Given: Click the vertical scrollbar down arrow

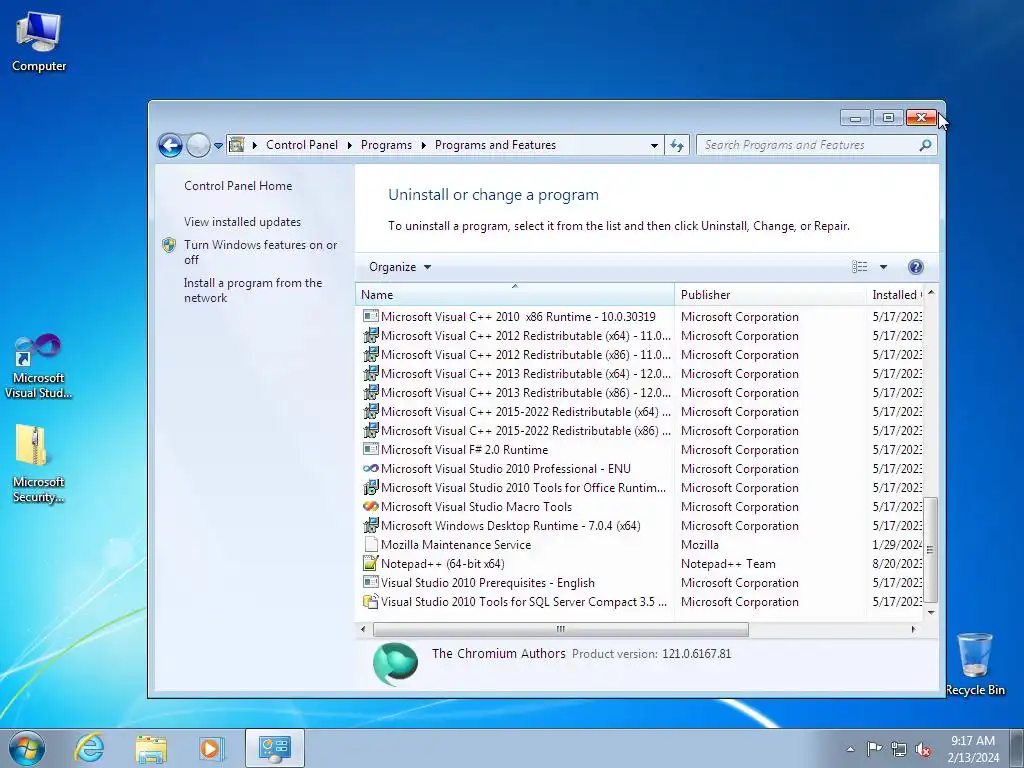Looking at the screenshot, I should coord(931,612).
